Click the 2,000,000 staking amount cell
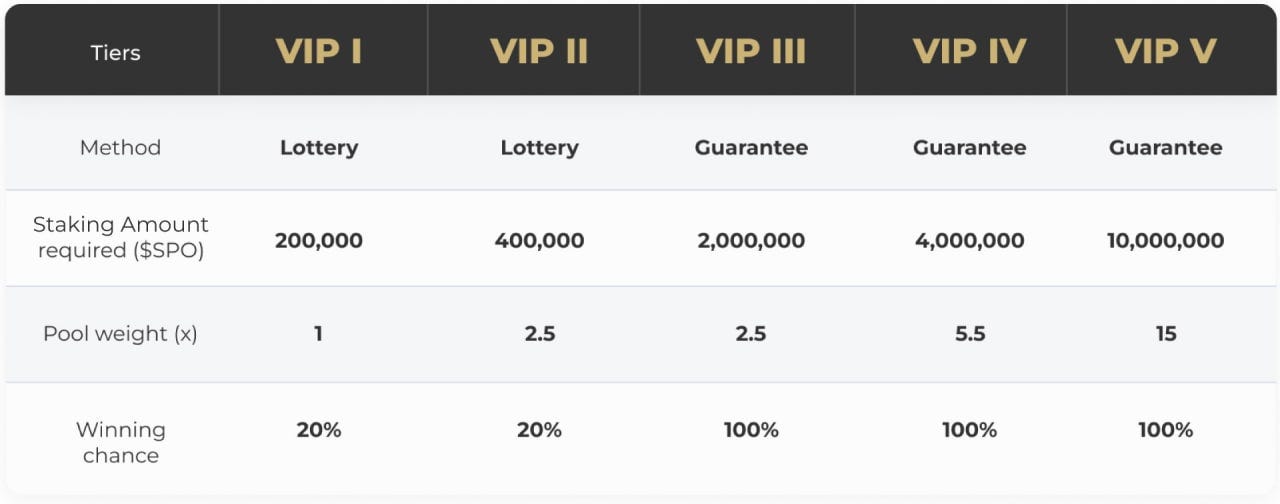1280x504 pixels. pyautogui.click(x=751, y=241)
